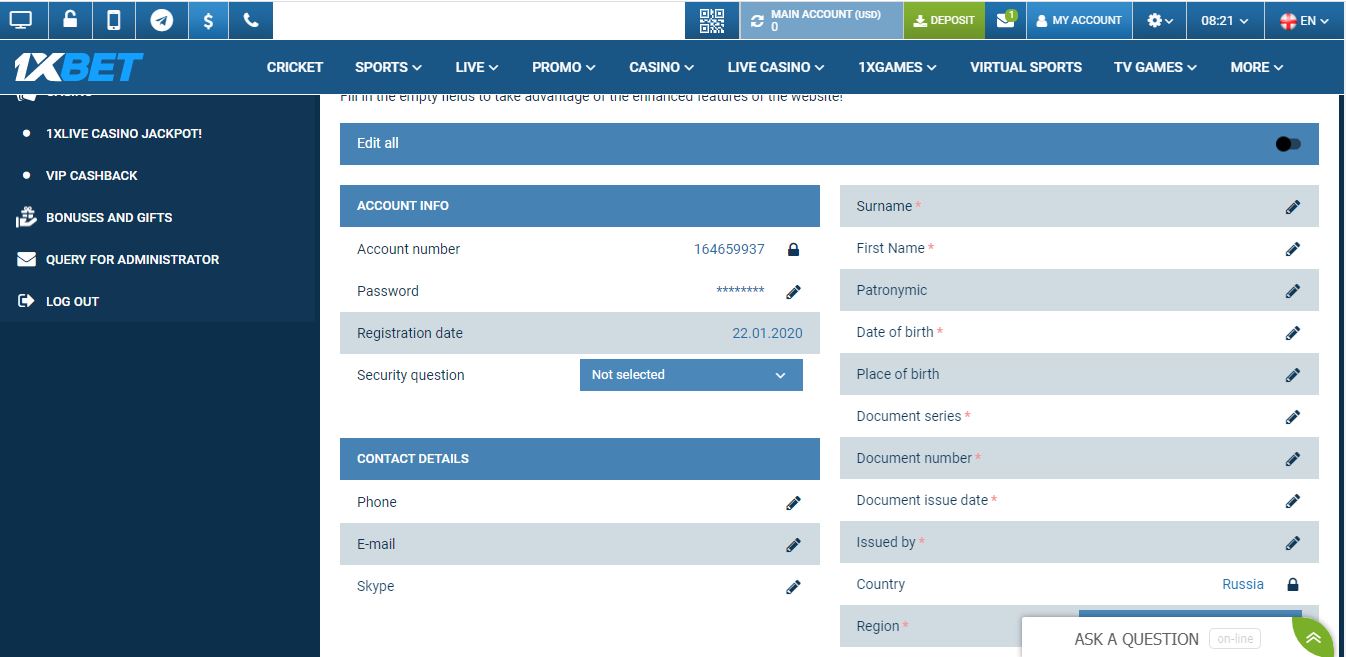Edit the Date of birth pencil icon
This screenshot has width=1346, height=657.
click(x=1293, y=333)
